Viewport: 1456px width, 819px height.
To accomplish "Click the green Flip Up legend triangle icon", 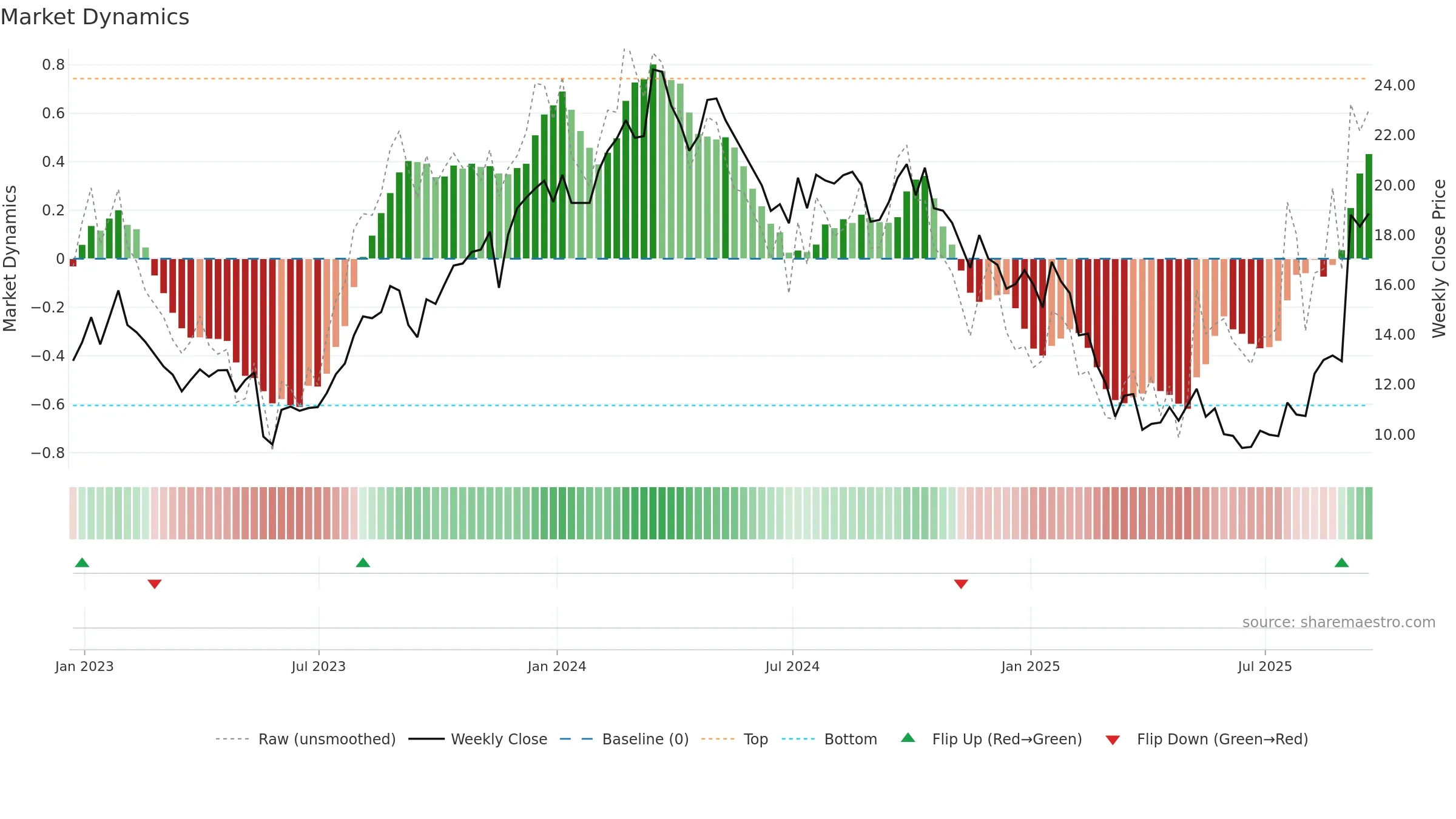I will (x=908, y=738).
